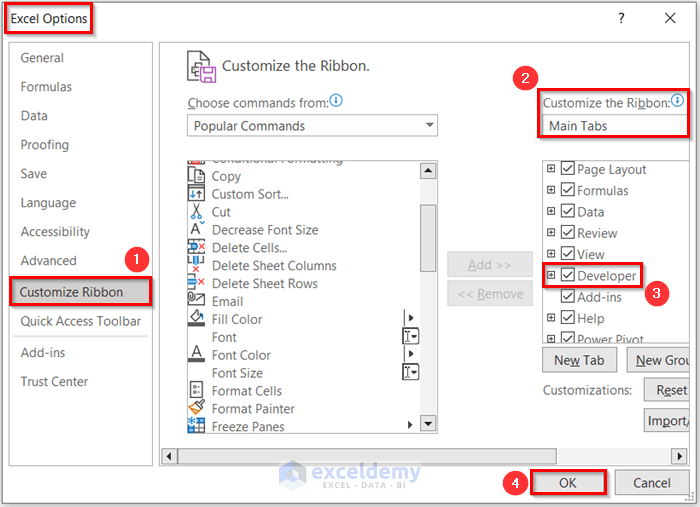
Task: Click the Font Size combo box indicator icon
Action: [x=411, y=372]
